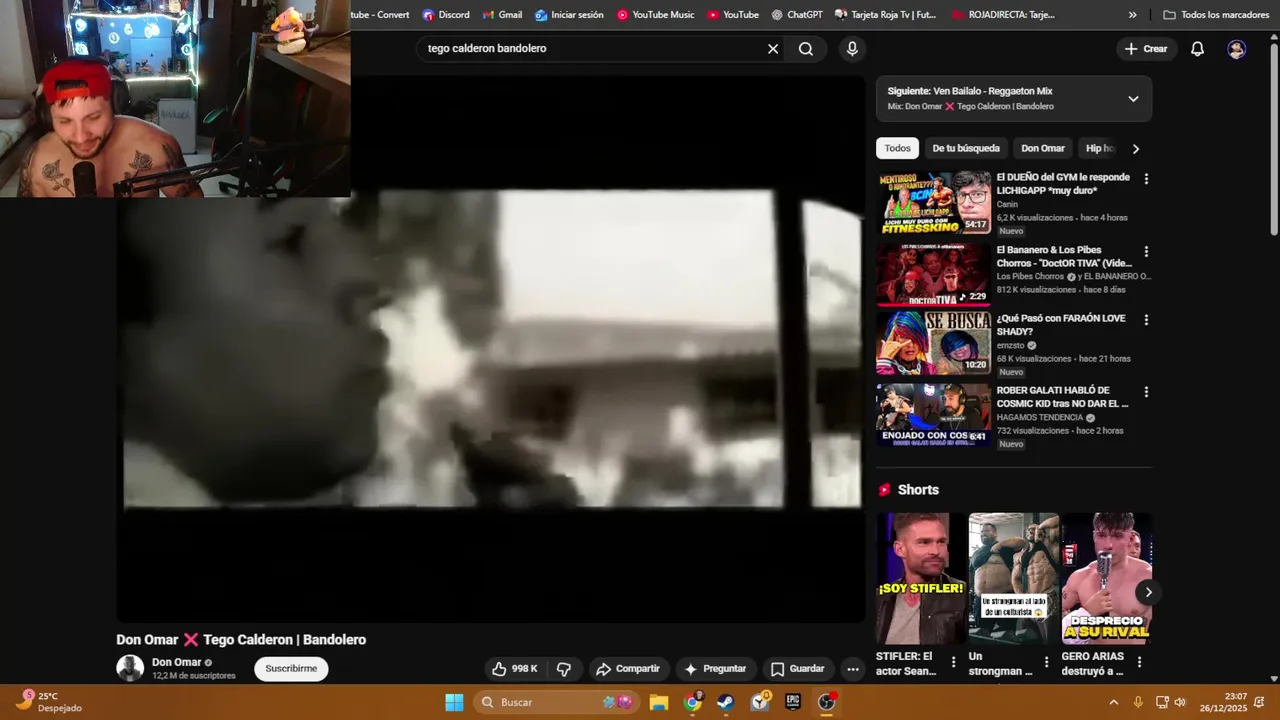
Task: Open options for GERO ARIAS short
Action: tap(1139, 662)
